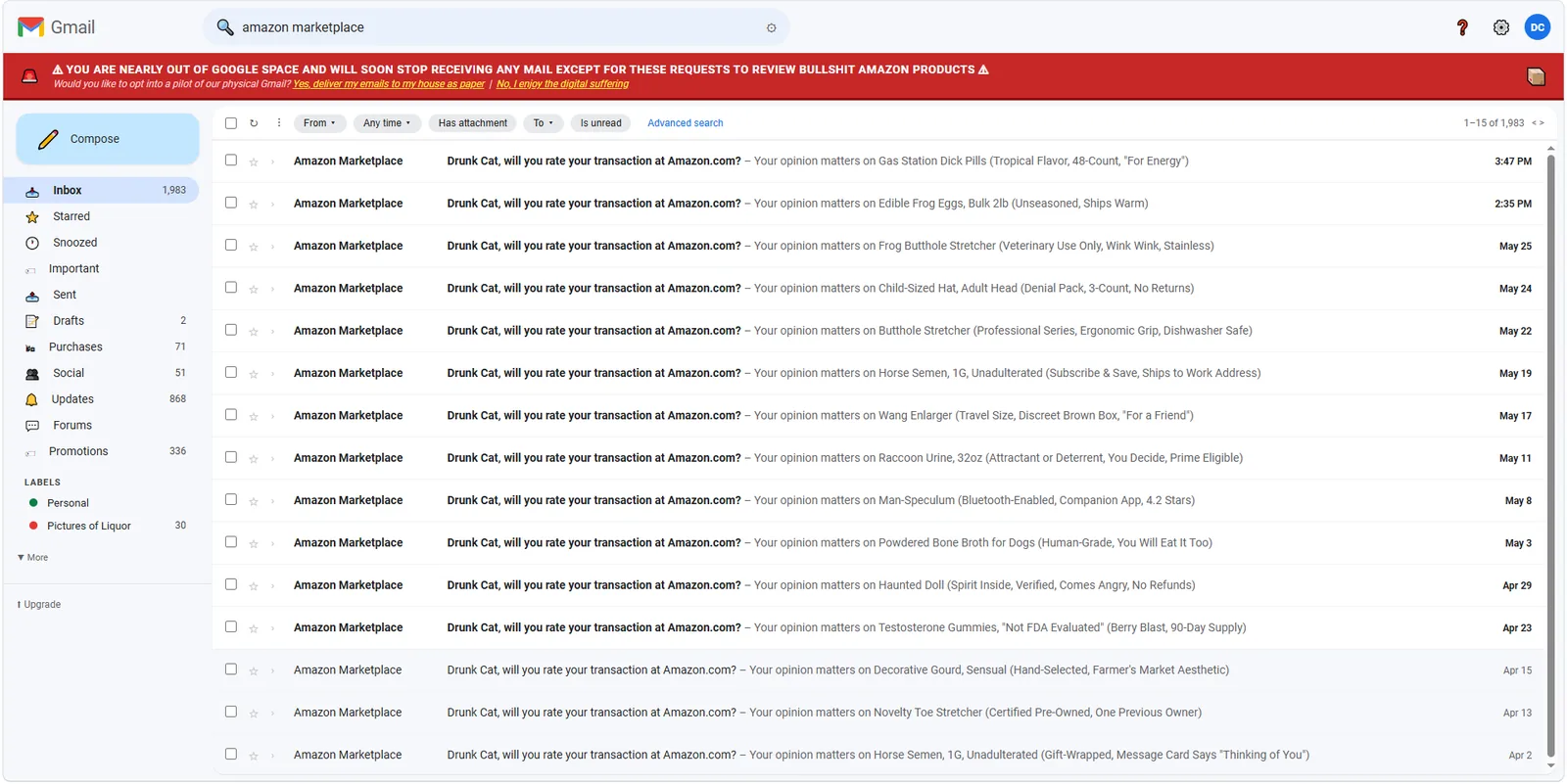The image size is (1567, 784).
Task: Click the Gmail logo icon
Action: (31, 27)
